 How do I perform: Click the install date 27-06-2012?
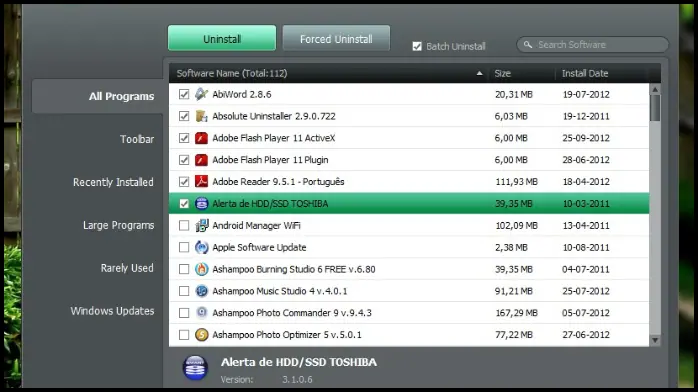[586, 335]
